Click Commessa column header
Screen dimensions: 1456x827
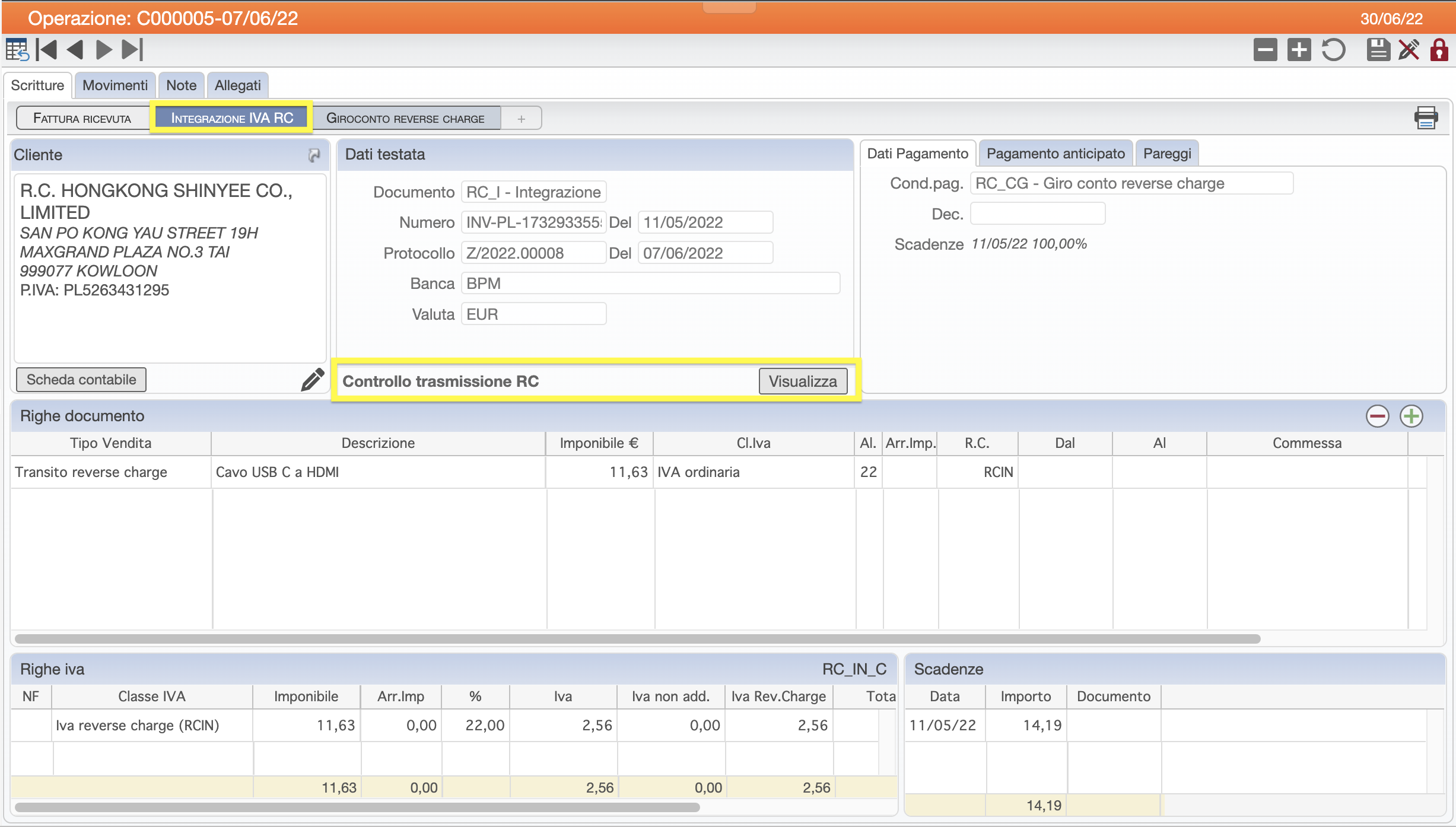point(1307,443)
